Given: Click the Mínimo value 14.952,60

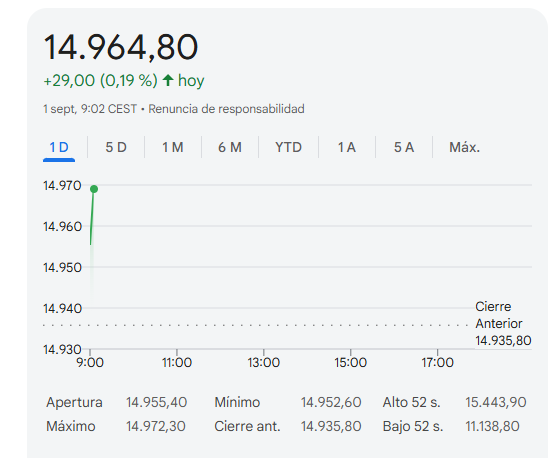Looking at the screenshot, I should coord(331,402).
